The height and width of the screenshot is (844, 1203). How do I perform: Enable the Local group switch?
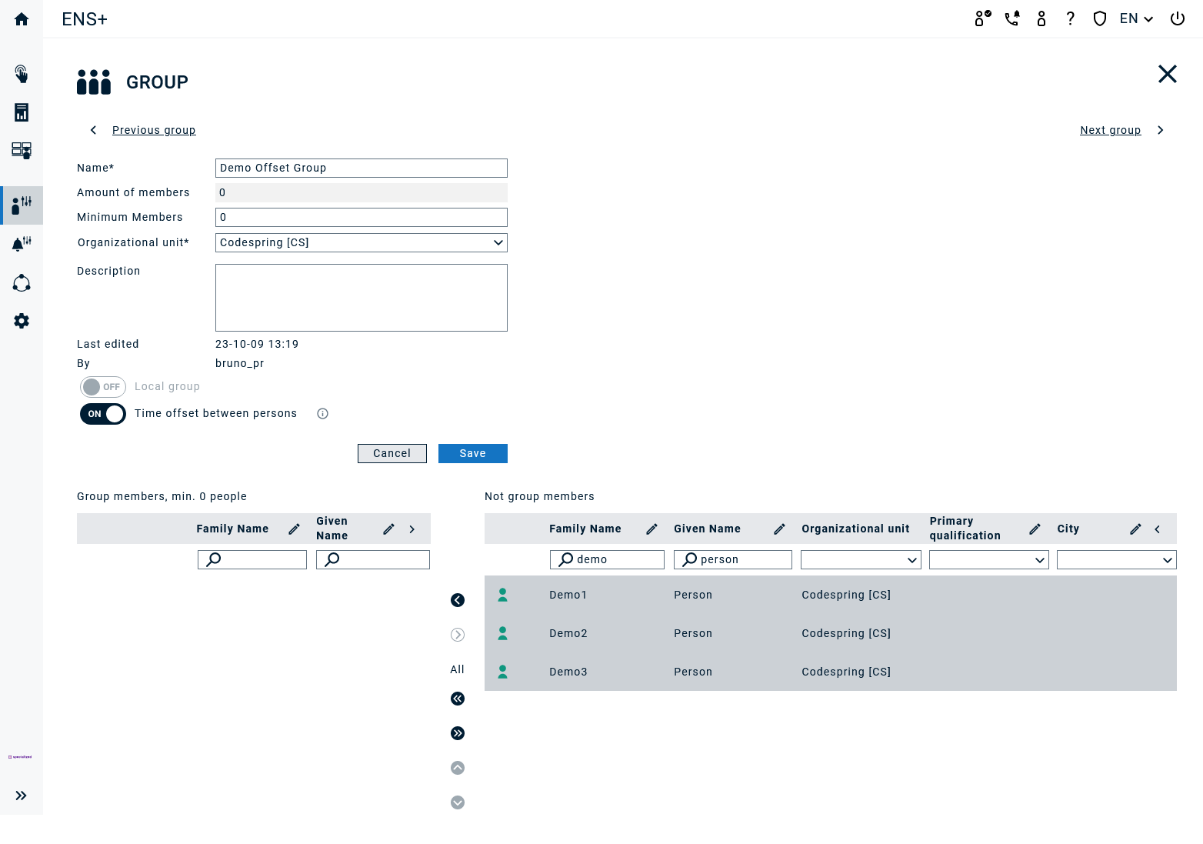point(102,386)
